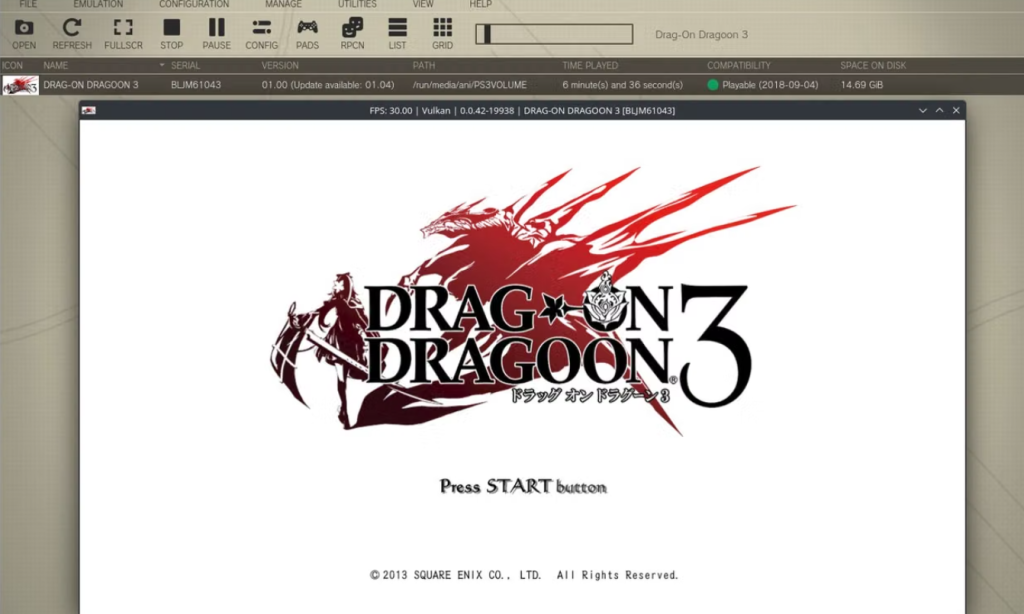
Task: Click the Icon column header
Action: click(12, 65)
